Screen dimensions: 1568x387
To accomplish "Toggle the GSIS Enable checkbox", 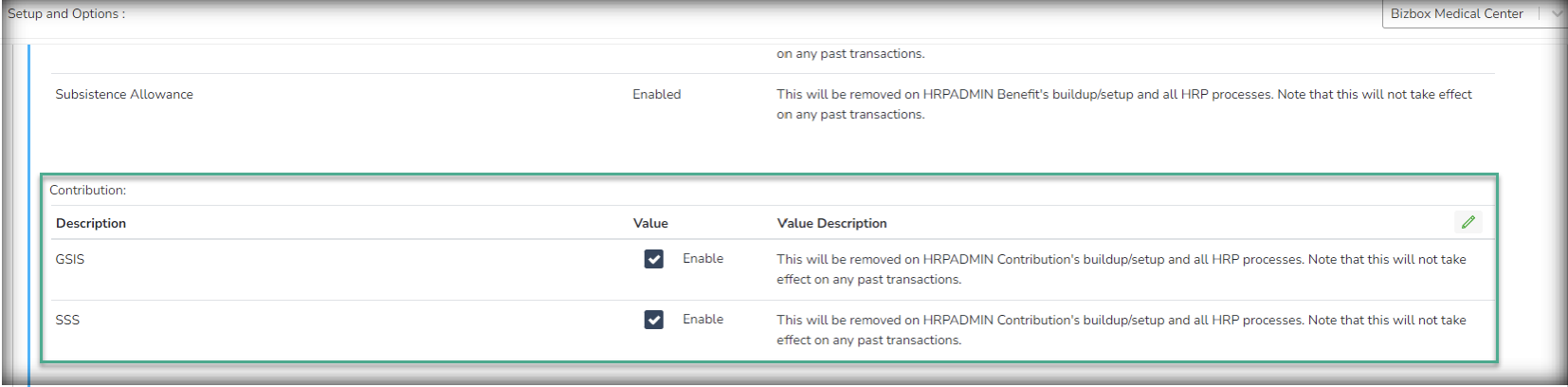I will [x=654, y=259].
